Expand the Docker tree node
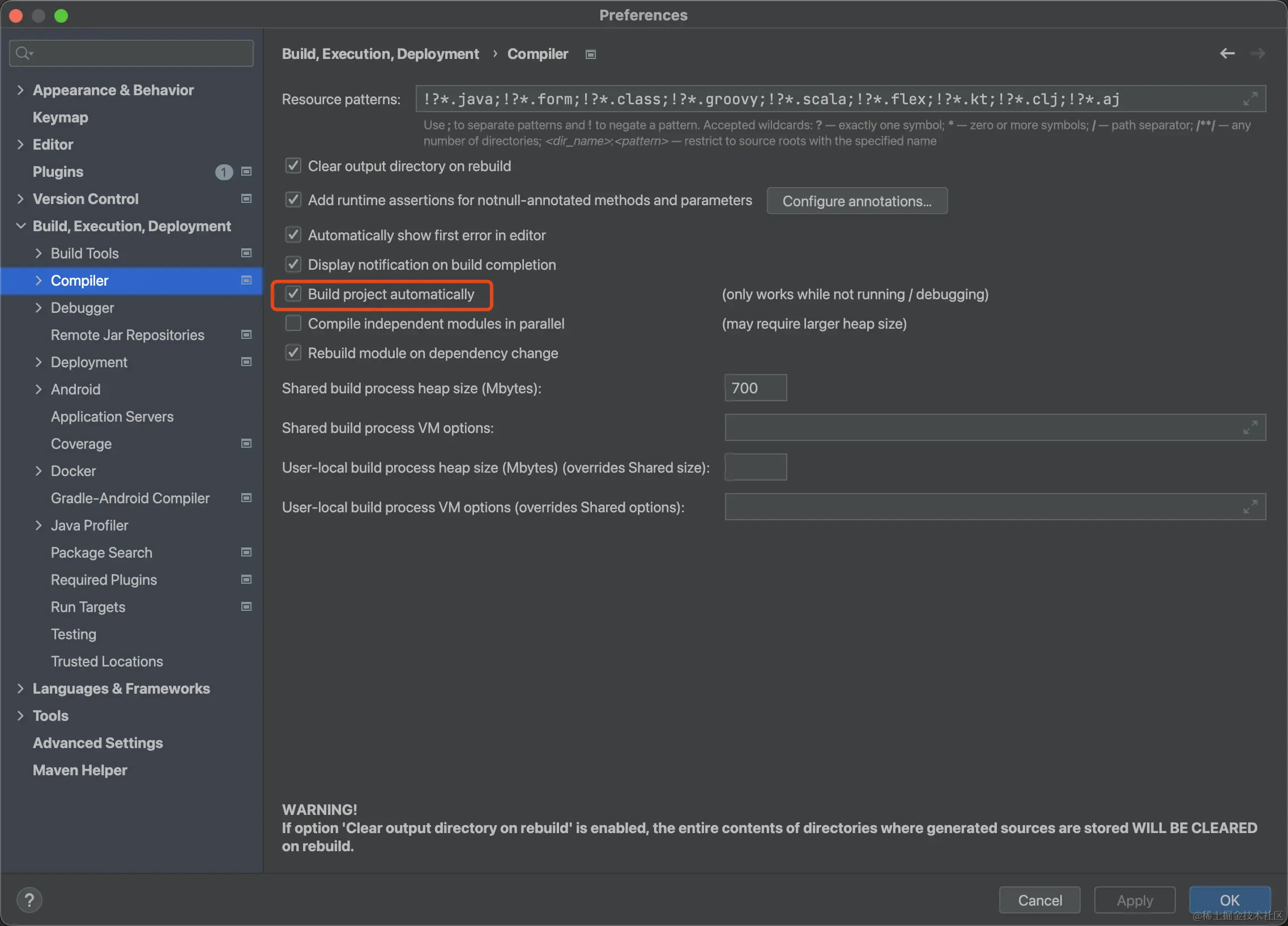This screenshot has width=1288, height=926. pos(39,470)
